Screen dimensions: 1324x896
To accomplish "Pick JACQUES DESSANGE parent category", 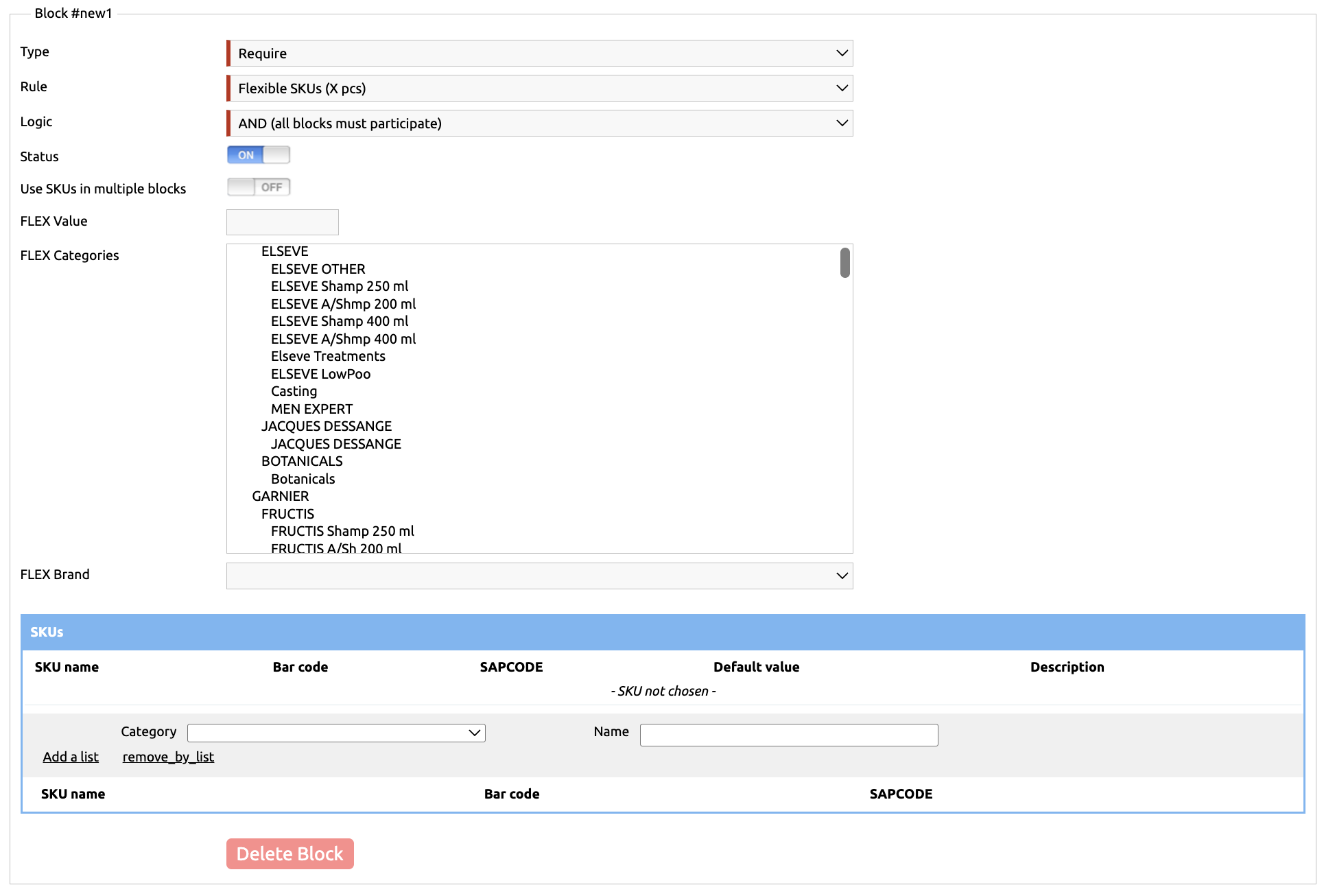I will [x=326, y=426].
